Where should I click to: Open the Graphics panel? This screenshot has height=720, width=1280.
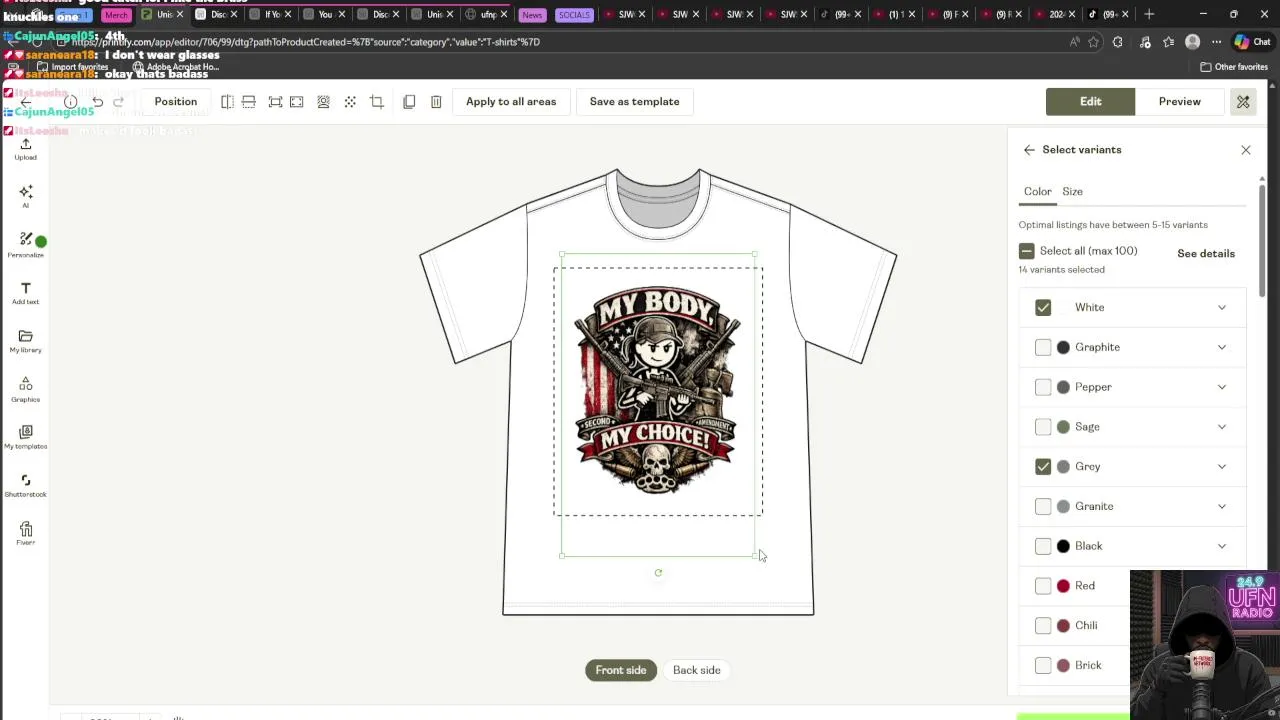(x=25, y=390)
